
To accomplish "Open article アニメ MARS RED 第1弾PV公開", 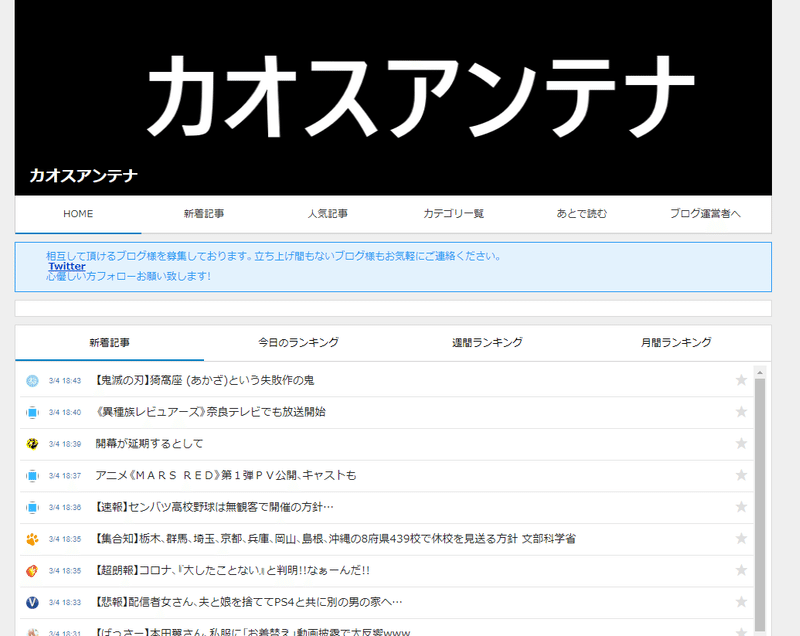I will click(x=226, y=475).
